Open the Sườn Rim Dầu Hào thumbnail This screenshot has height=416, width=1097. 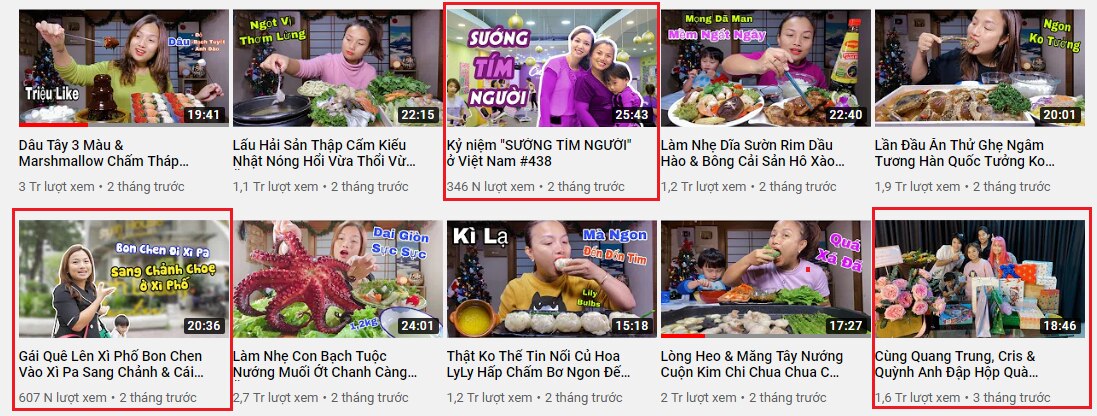click(766, 68)
